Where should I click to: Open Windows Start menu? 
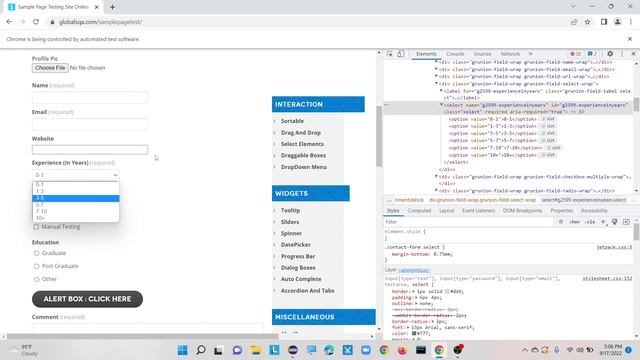[182, 350]
